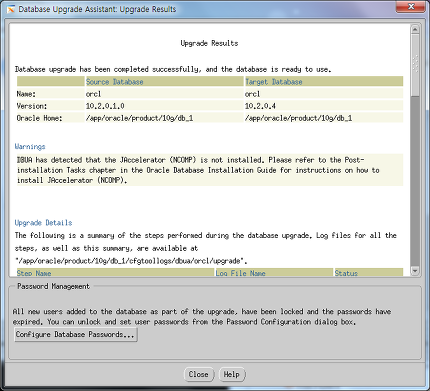Click the Password Management group label

click(x=53, y=286)
